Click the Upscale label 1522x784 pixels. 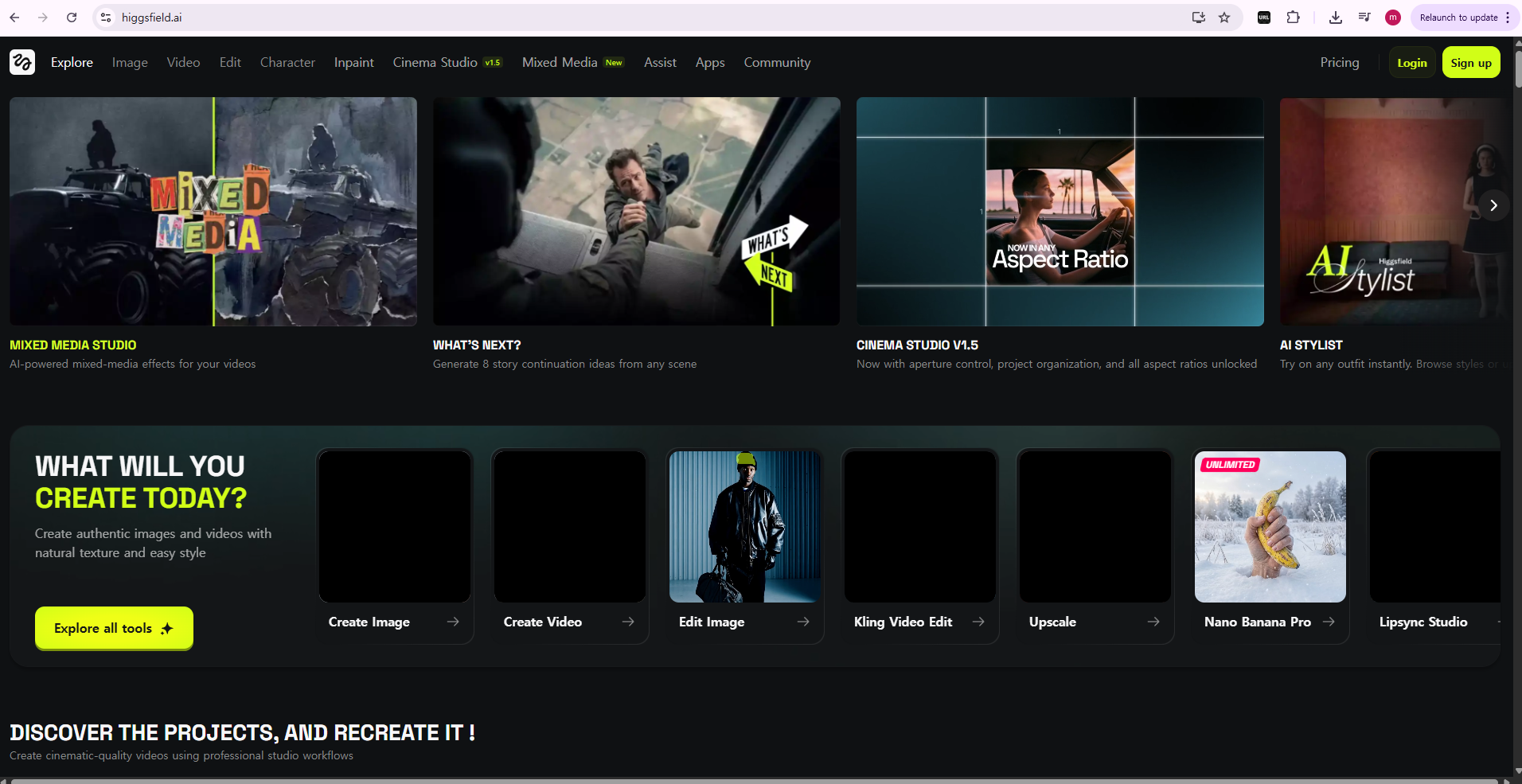point(1052,622)
